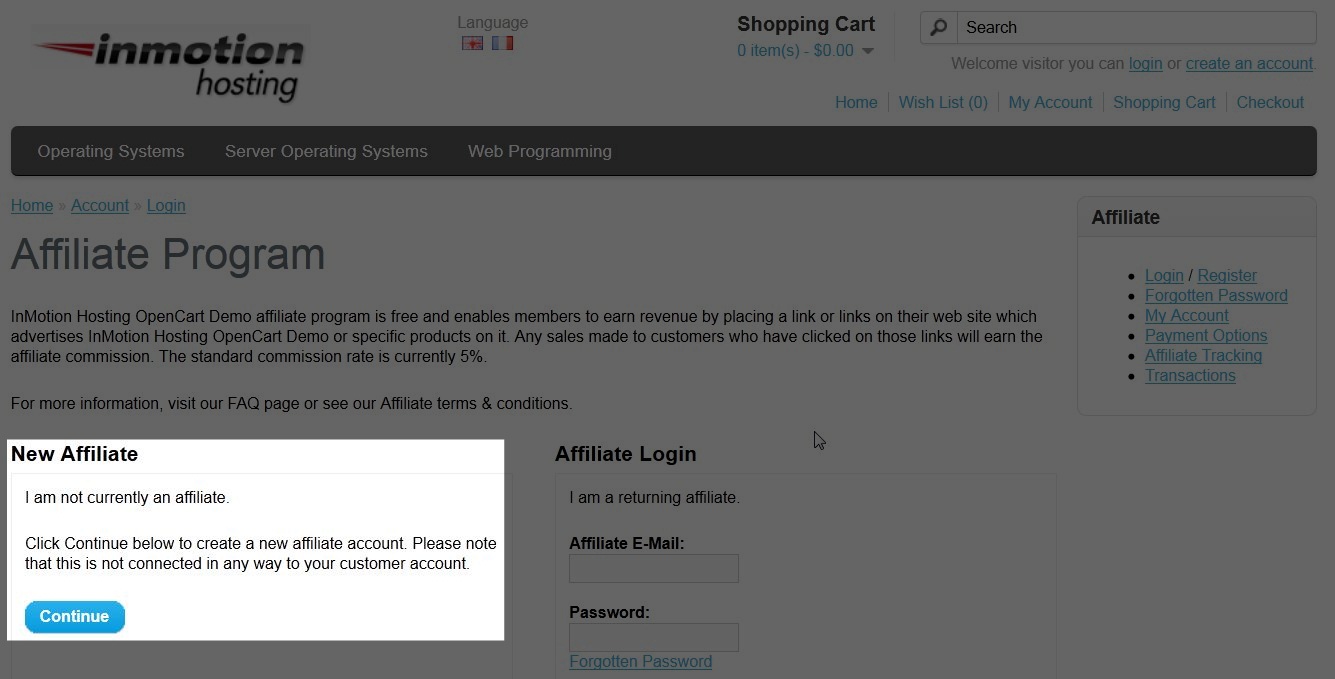
Task: Open Register in Affiliate sidebar
Action: (x=1227, y=275)
